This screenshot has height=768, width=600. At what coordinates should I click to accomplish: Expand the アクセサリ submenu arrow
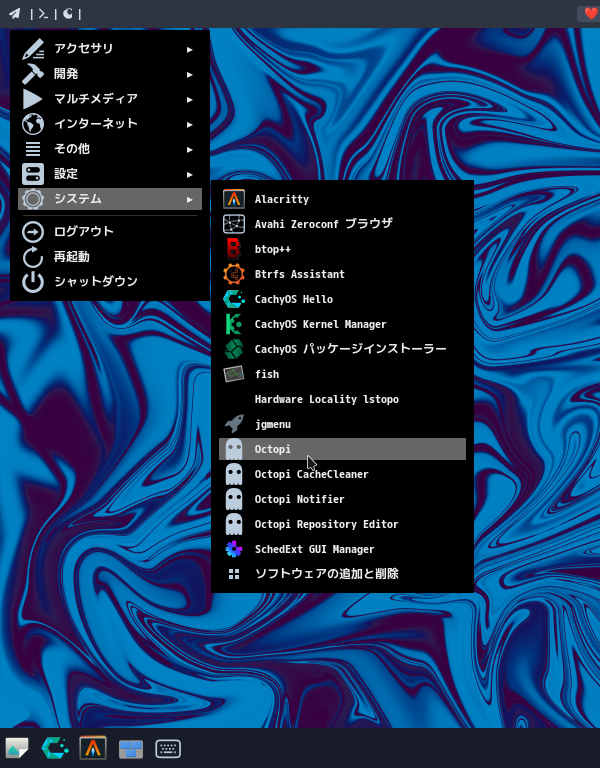190,49
